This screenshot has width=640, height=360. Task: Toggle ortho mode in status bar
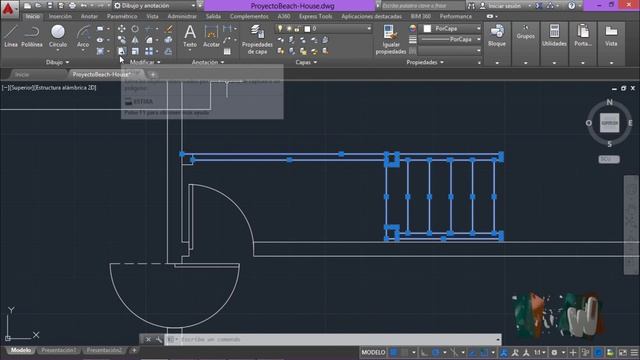(x=424, y=352)
